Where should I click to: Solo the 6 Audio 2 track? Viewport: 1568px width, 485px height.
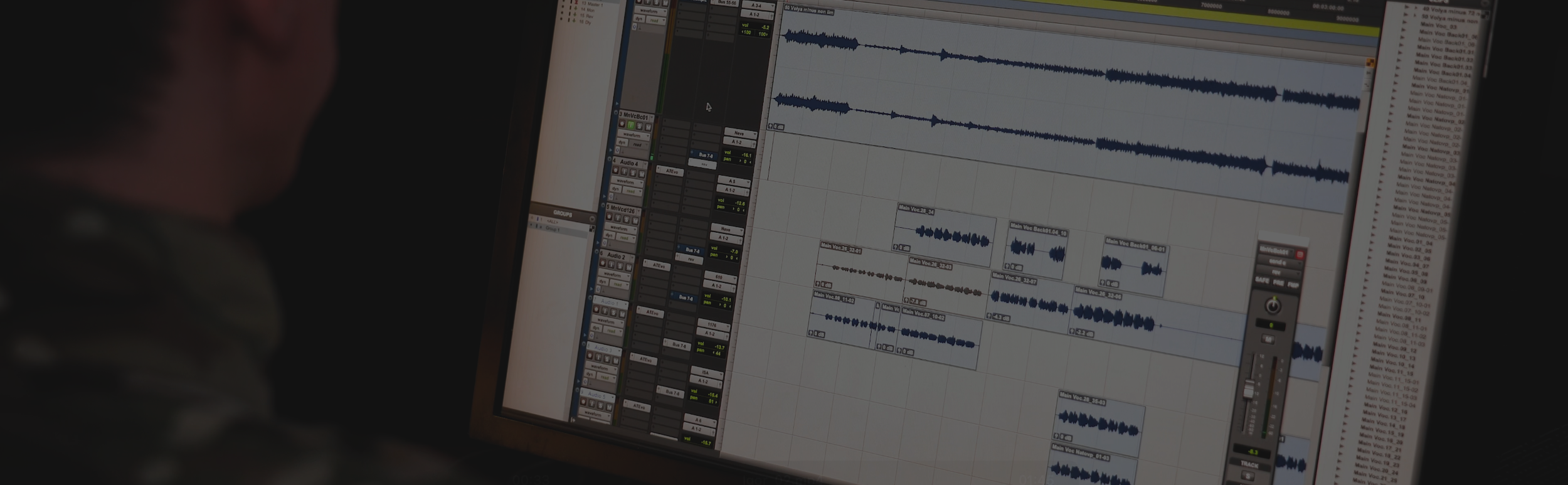[x=620, y=265]
